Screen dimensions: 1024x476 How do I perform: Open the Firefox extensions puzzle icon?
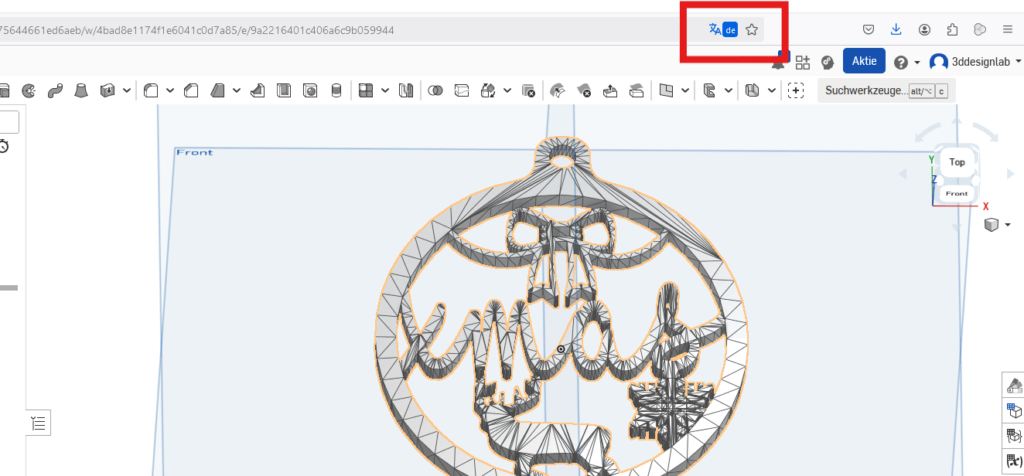[952, 29]
